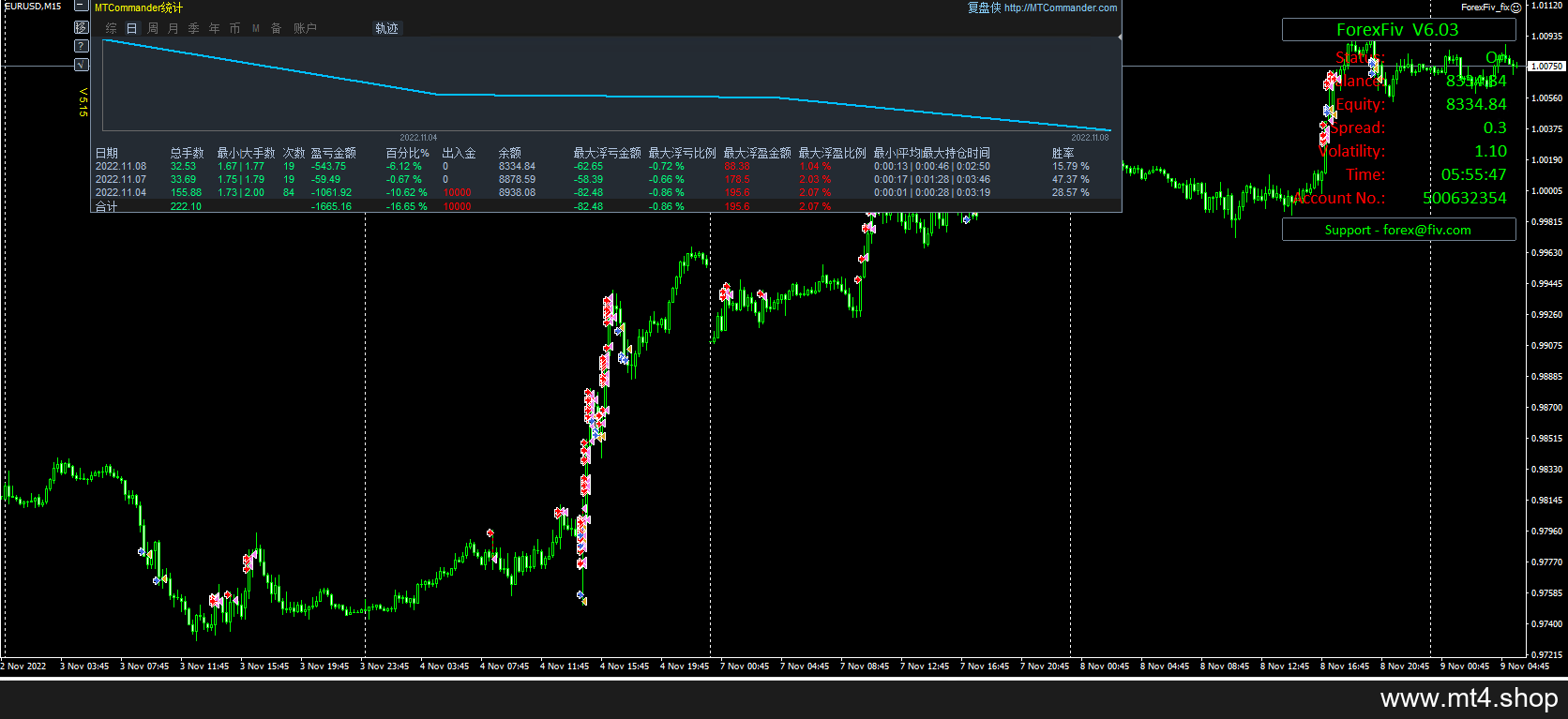Select the M magic number tab

click(x=256, y=29)
